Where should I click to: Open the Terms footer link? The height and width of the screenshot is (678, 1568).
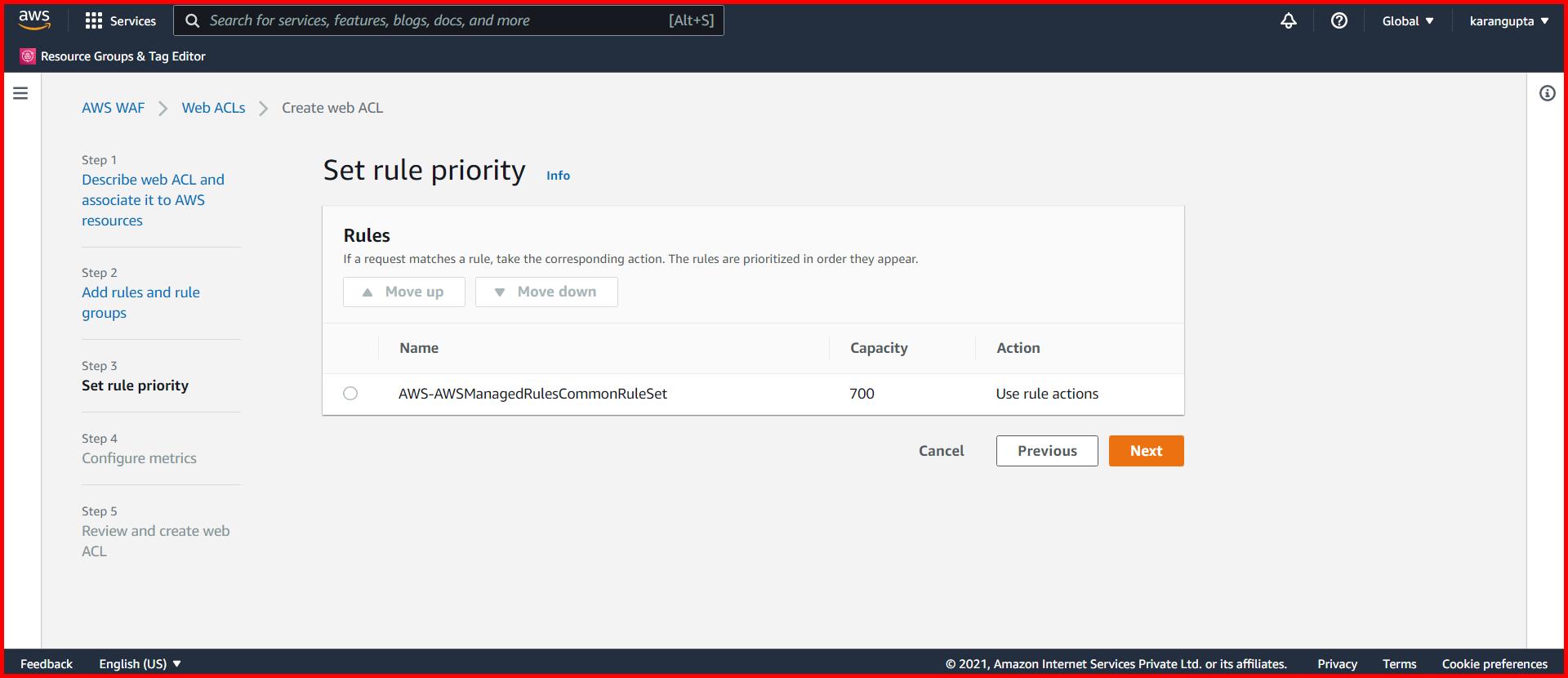click(1399, 664)
